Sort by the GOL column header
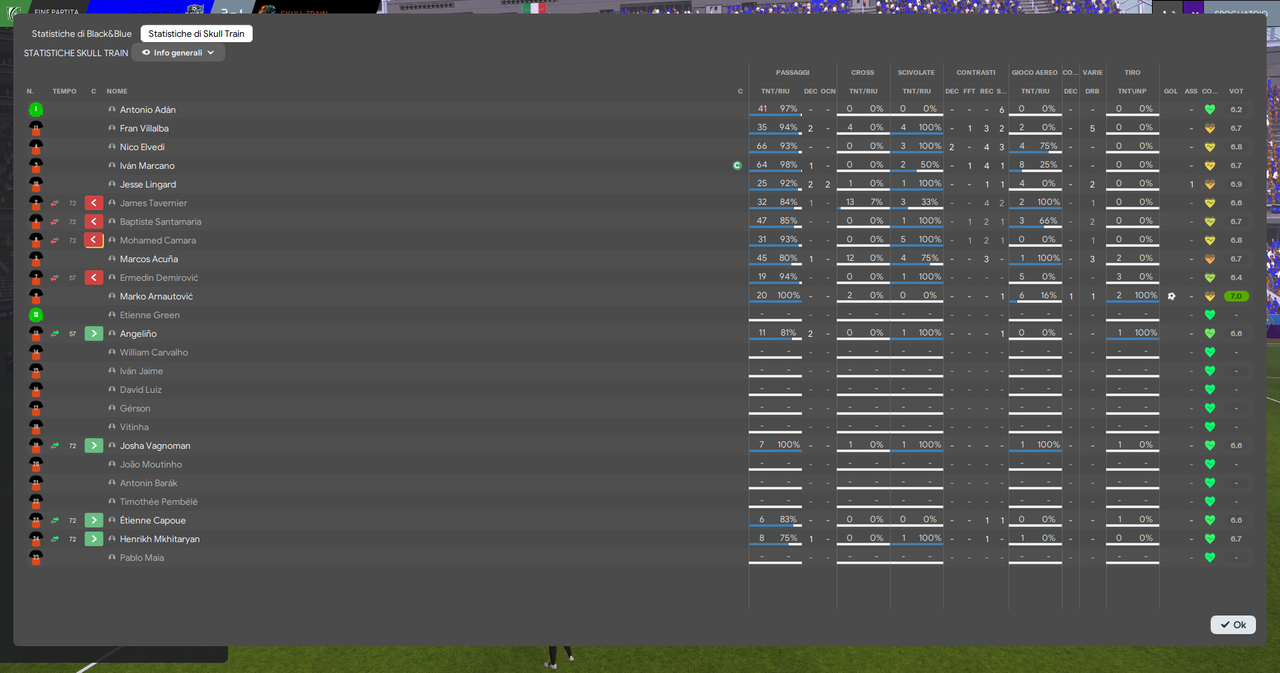This screenshot has width=1280, height=673. point(1171,91)
